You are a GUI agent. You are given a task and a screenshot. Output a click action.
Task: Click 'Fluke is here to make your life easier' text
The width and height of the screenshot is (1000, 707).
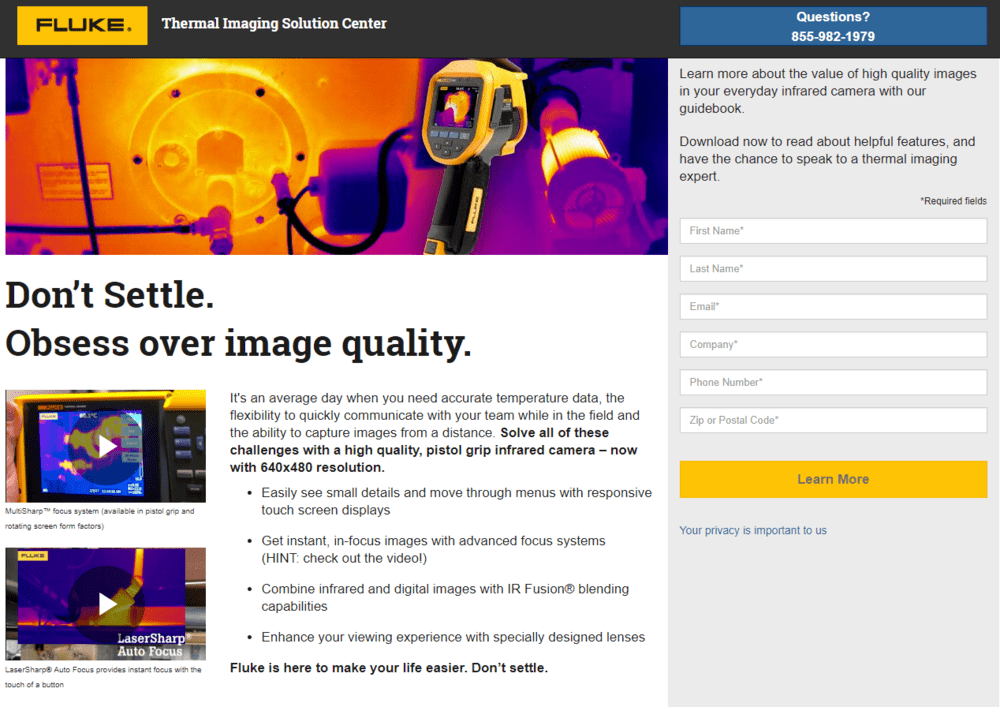(x=389, y=668)
